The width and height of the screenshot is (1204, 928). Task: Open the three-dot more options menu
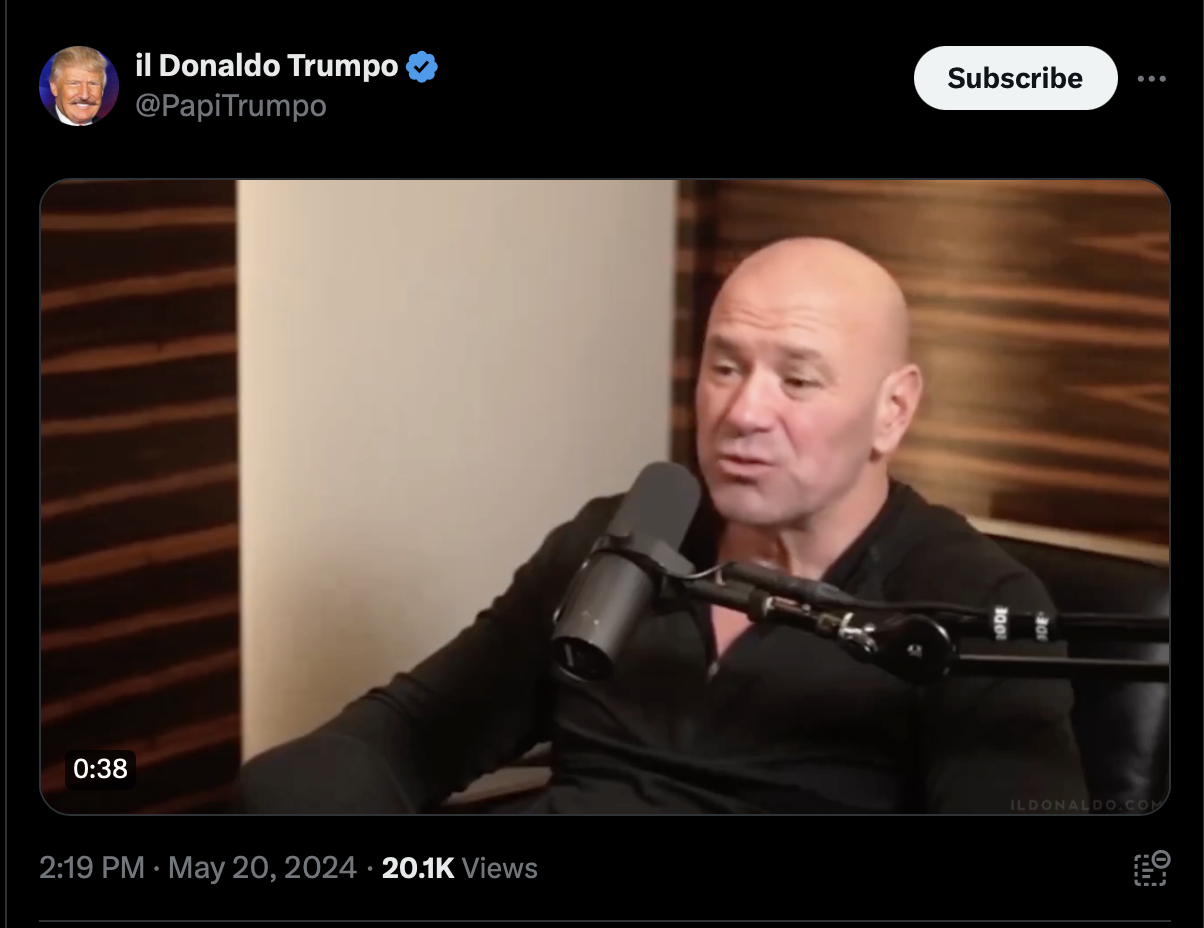pyautogui.click(x=1152, y=79)
